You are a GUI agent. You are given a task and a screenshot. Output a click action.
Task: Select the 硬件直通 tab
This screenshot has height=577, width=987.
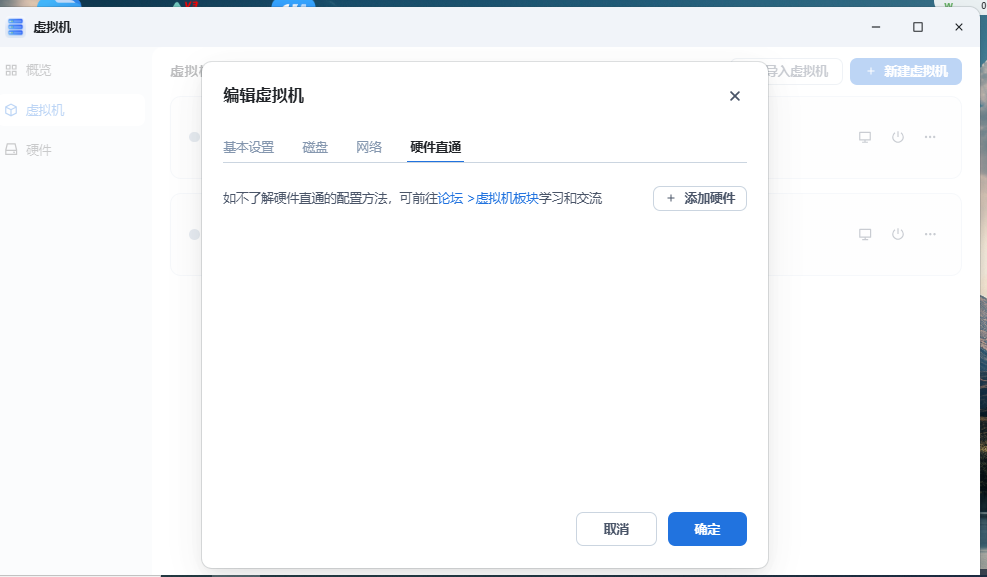coord(436,147)
